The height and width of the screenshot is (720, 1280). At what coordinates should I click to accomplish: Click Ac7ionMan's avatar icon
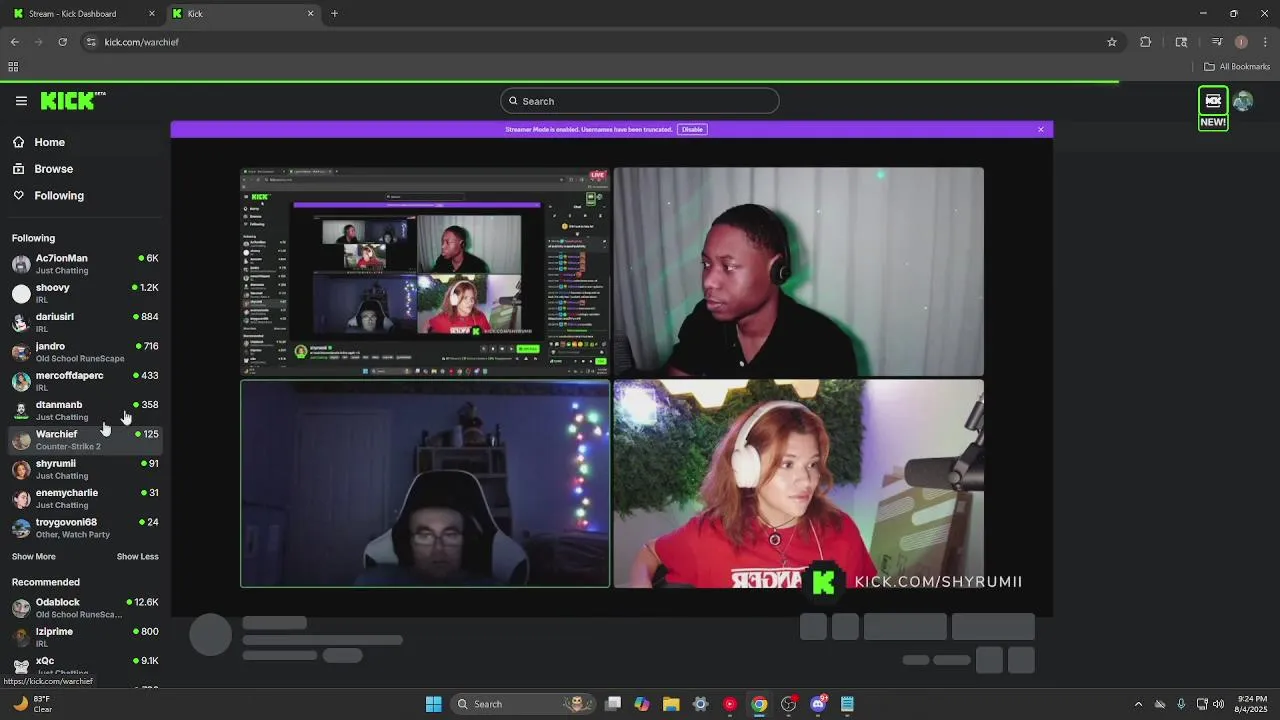21,264
